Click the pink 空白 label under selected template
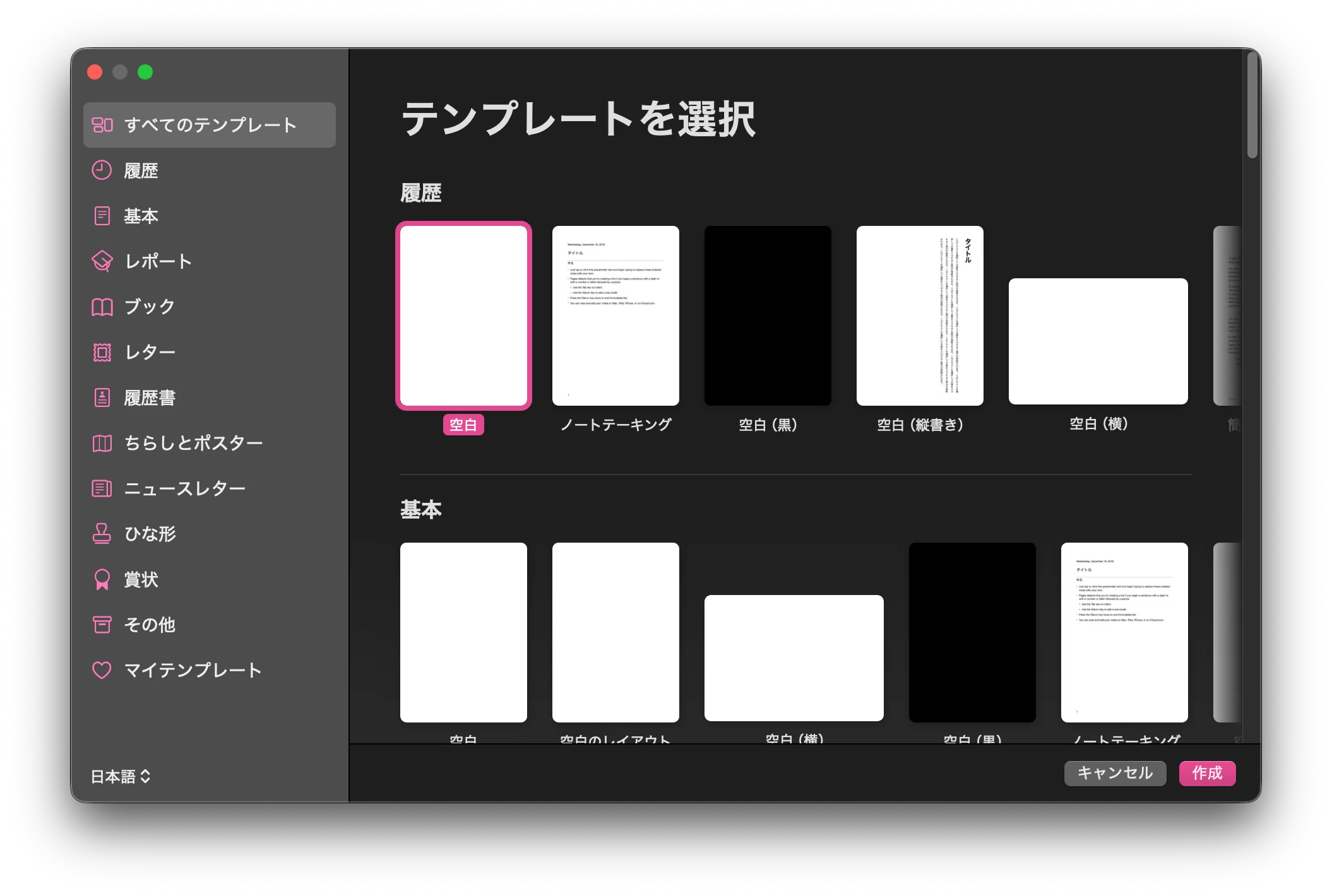Viewport: 1332px width, 896px height. coord(463,425)
